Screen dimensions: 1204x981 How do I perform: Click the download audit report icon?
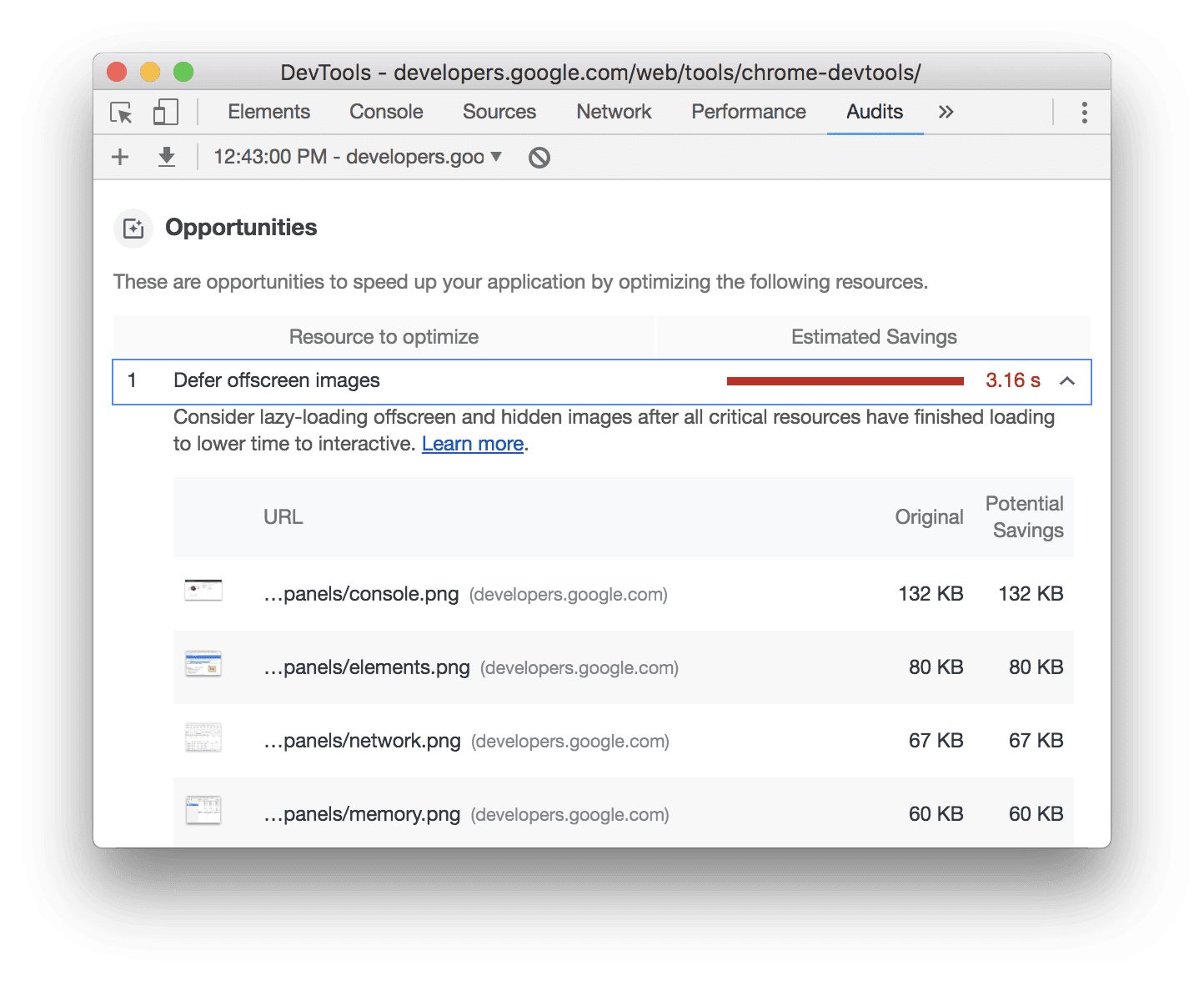pyautogui.click(x=166, y=157)
